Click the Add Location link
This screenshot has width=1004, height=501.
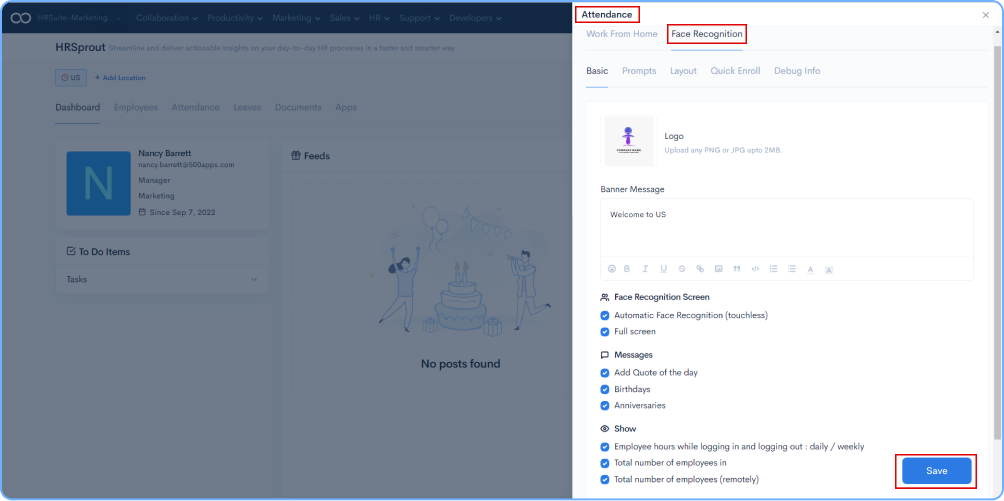(x=118, y=77)
